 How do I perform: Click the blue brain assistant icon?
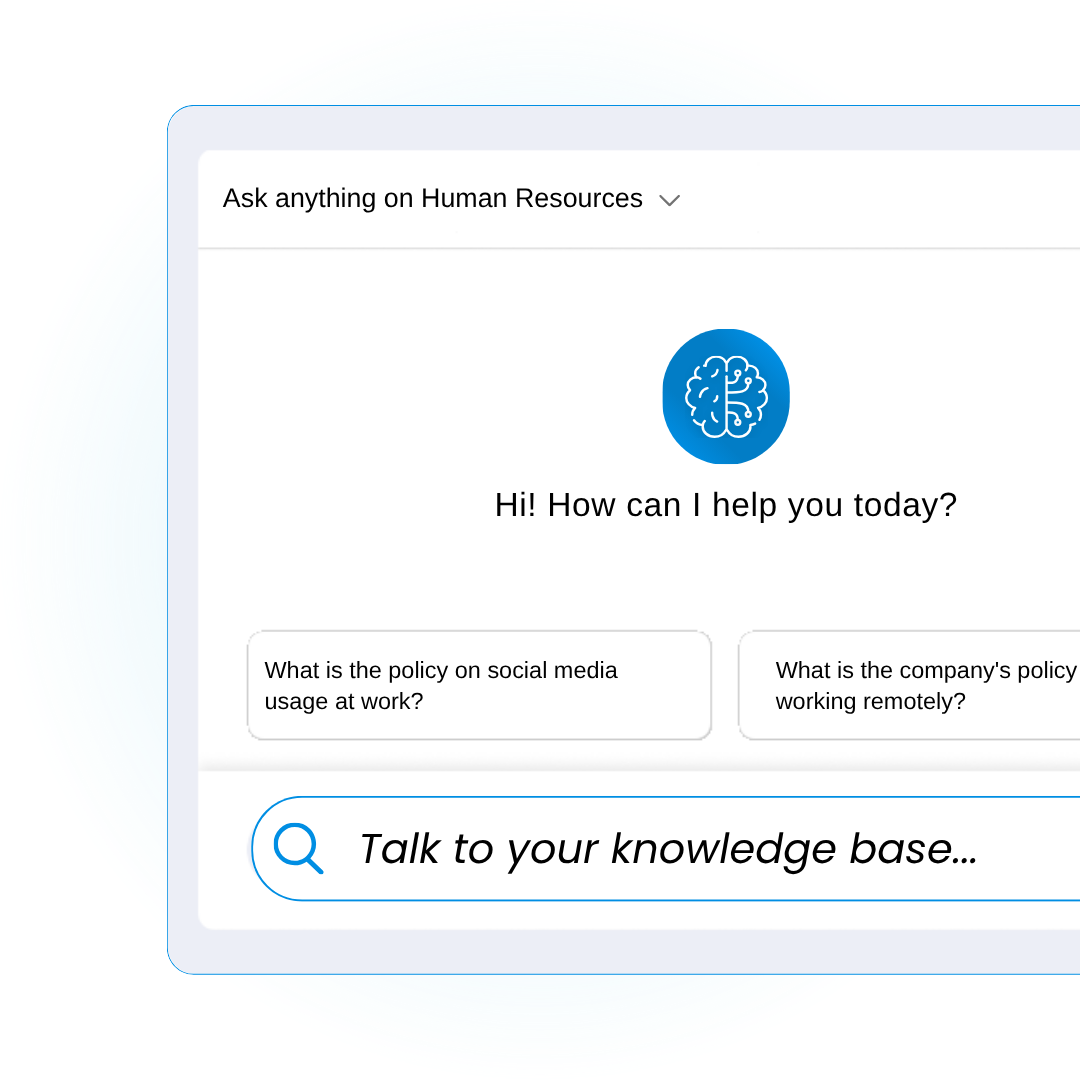[x=726, y=397]
